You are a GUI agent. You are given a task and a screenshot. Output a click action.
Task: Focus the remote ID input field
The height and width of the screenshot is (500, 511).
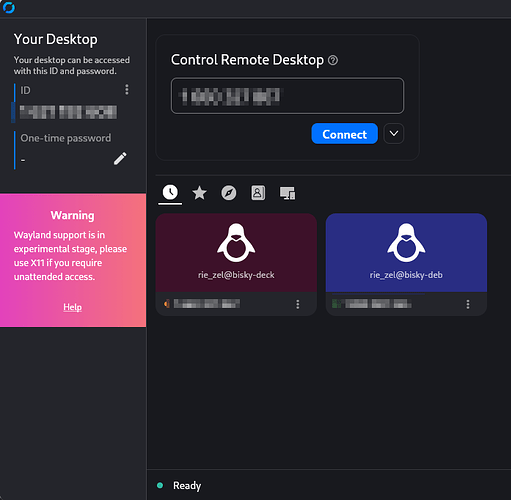(287, 96)
